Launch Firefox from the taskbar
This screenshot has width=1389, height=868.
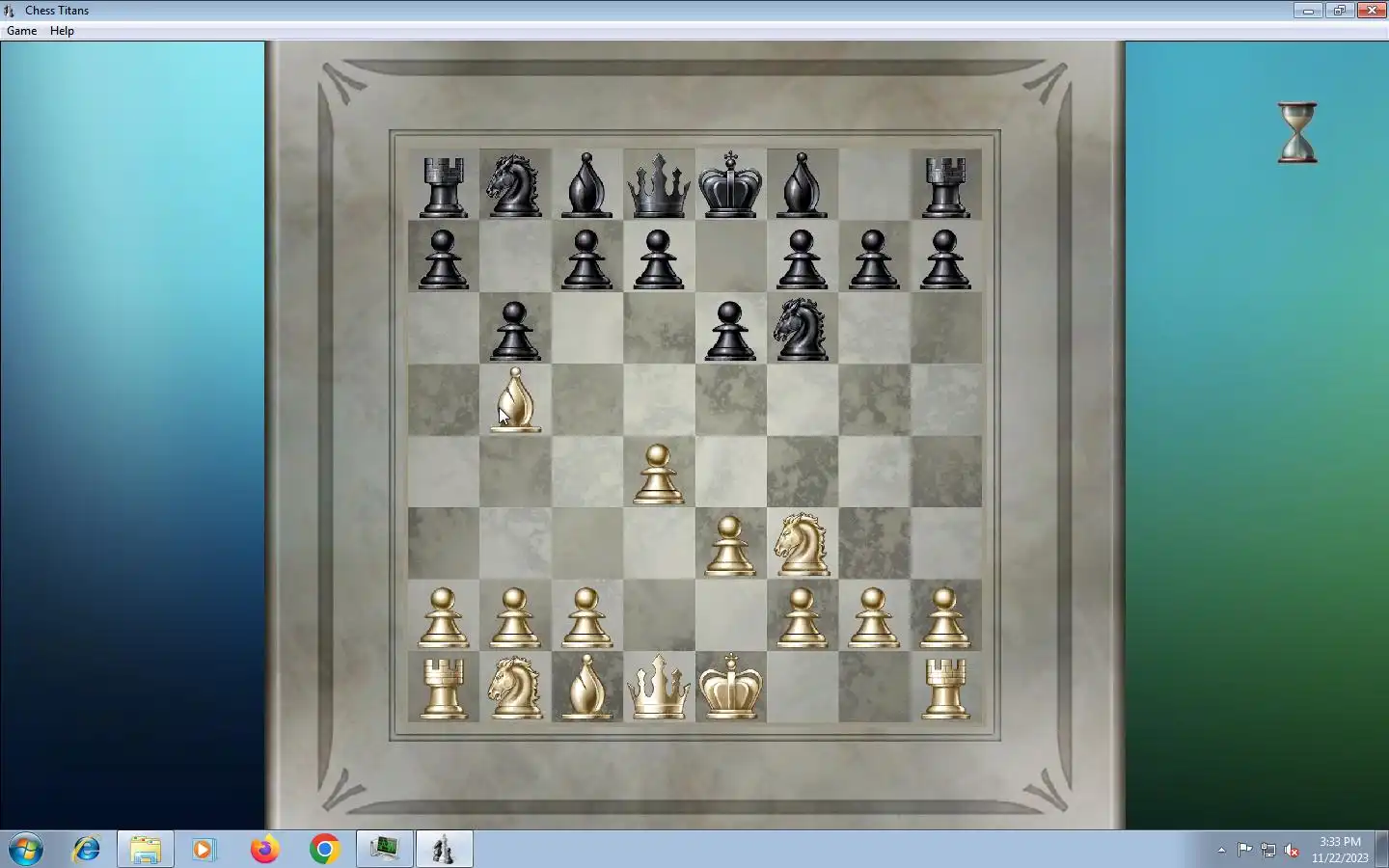(x=264, y=850)
